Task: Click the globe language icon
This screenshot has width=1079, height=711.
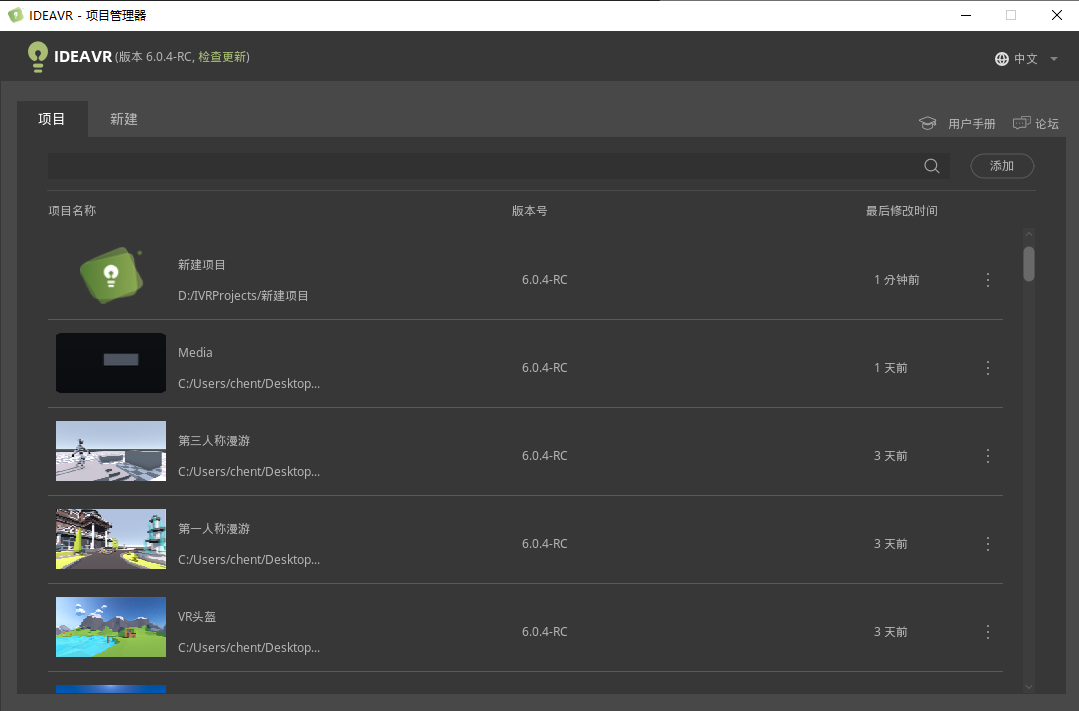Action: pos(1002,59)
